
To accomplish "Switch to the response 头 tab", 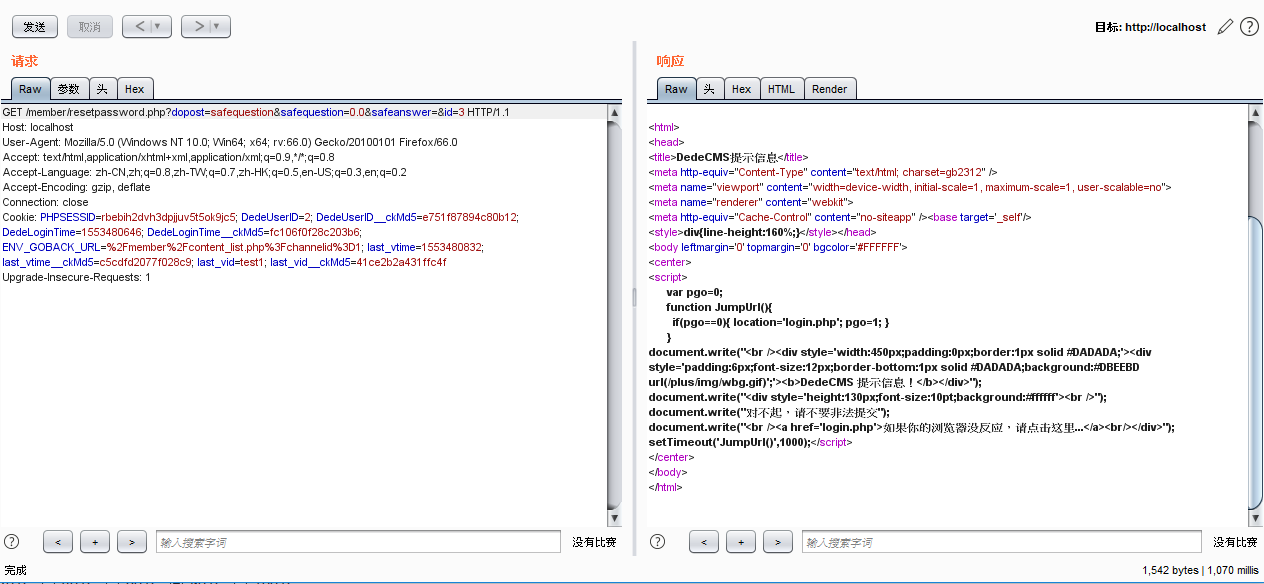I will [x=709, y=89].
